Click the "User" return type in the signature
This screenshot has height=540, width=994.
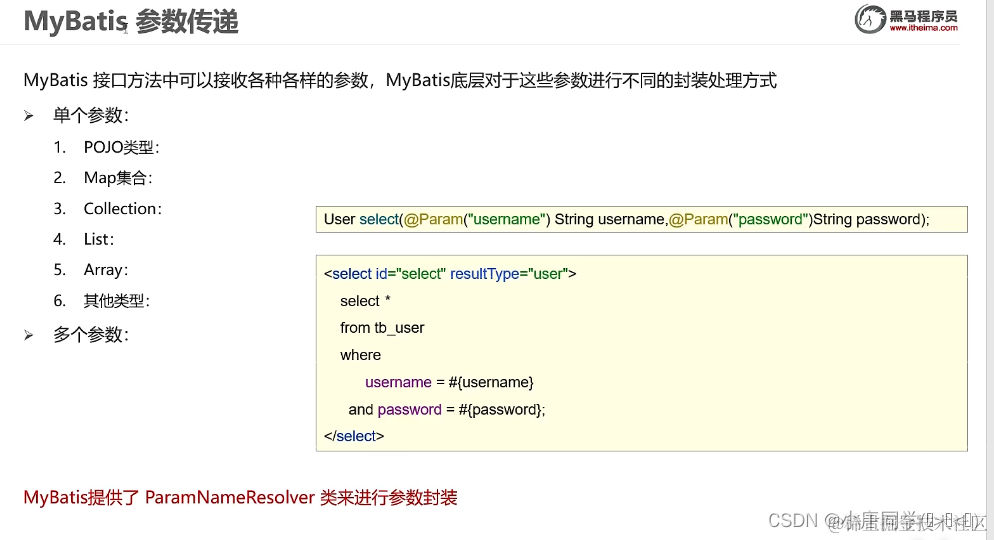click(339, 219)
